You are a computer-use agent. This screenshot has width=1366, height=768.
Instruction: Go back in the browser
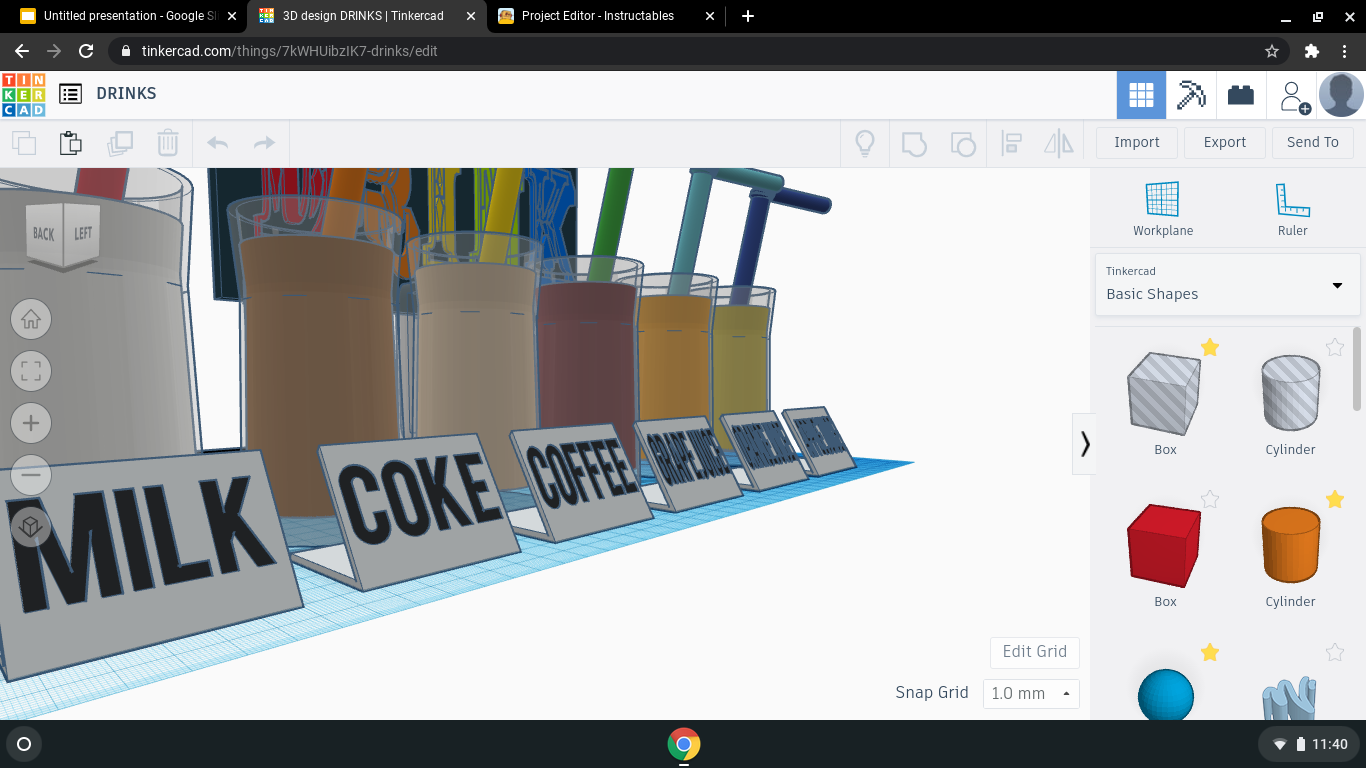pyautogui.click(x=22, y=51)
